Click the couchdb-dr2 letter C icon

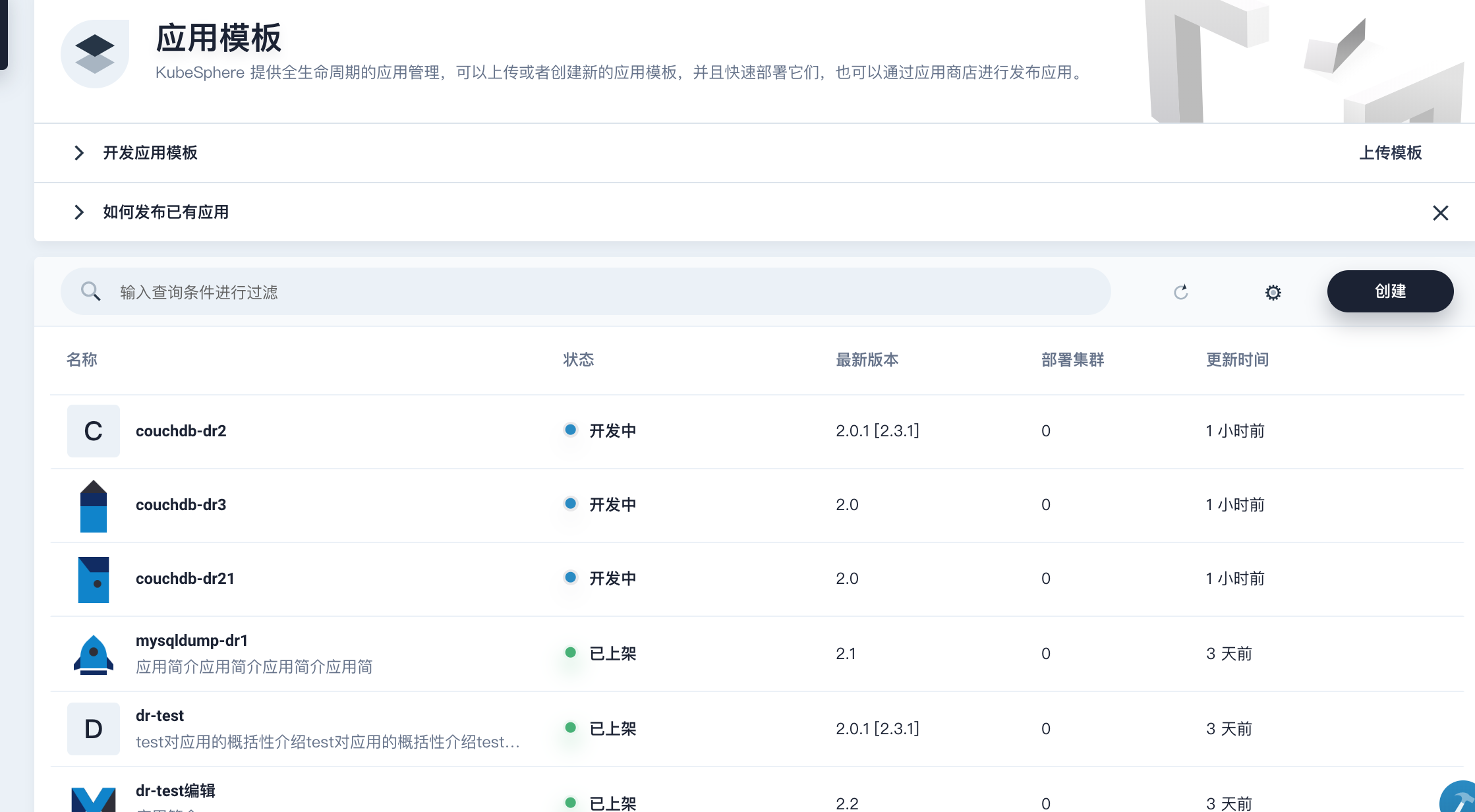coord(94,431)
